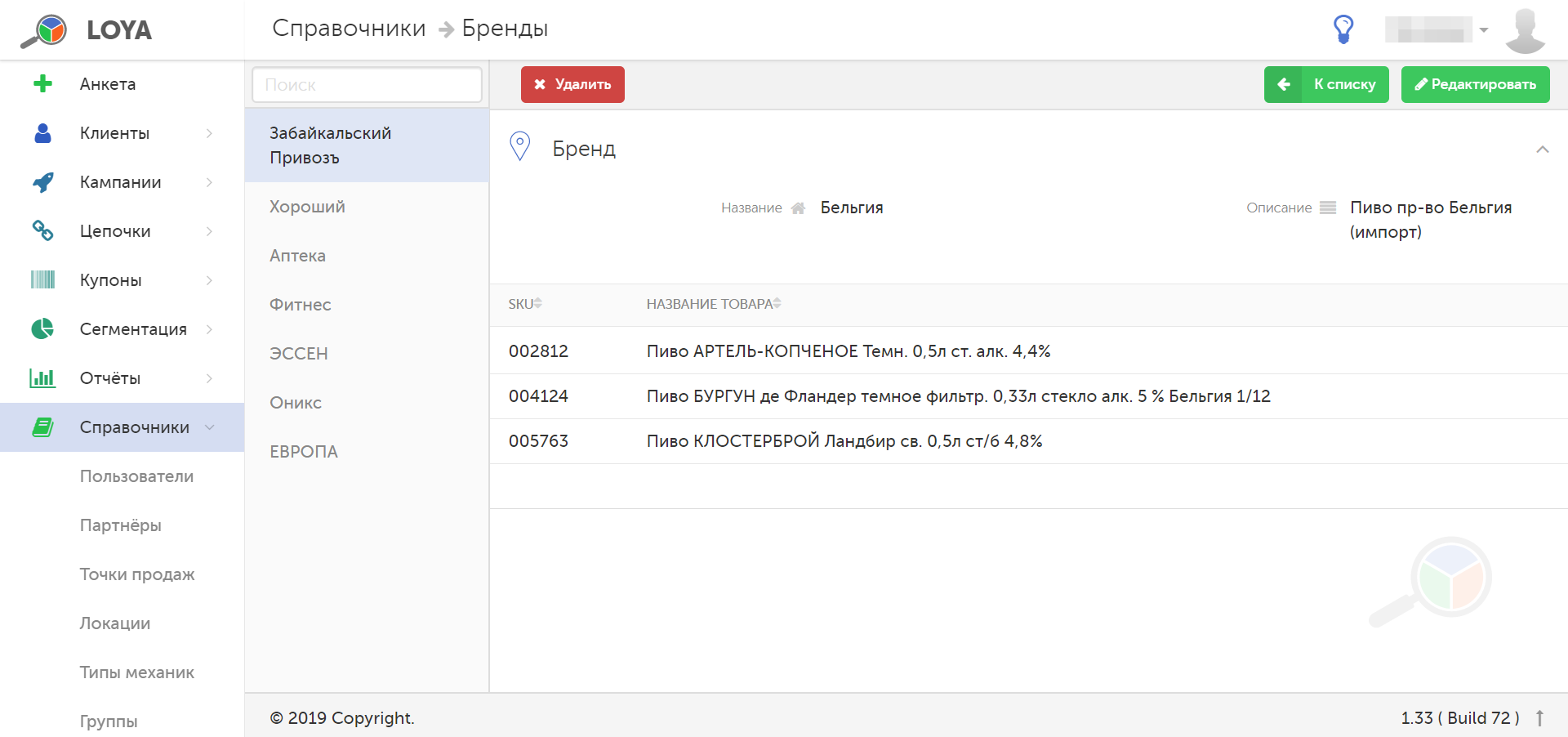Click the Купоны barcode icon
The image size is (1568, 737).
click(42, 280)
